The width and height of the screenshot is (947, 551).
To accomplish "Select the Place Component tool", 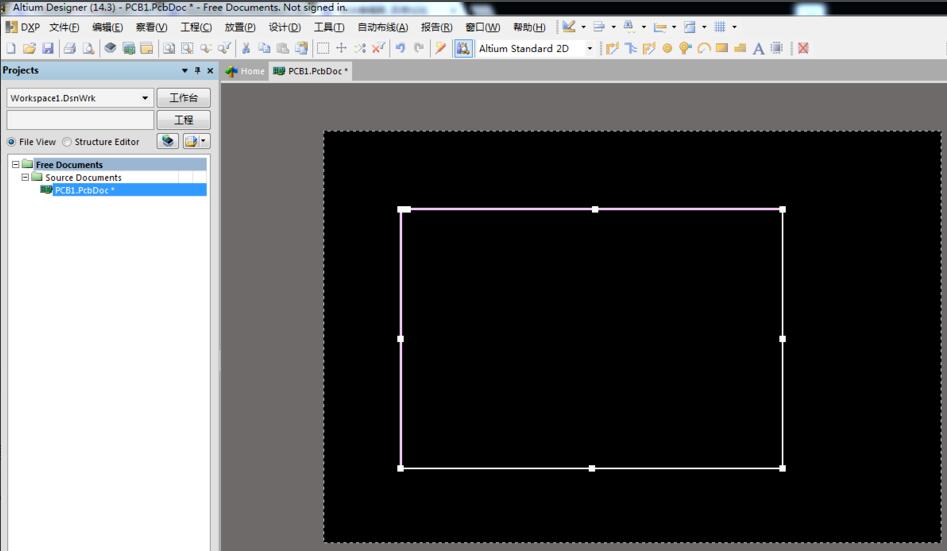I will tap(777, 48).
